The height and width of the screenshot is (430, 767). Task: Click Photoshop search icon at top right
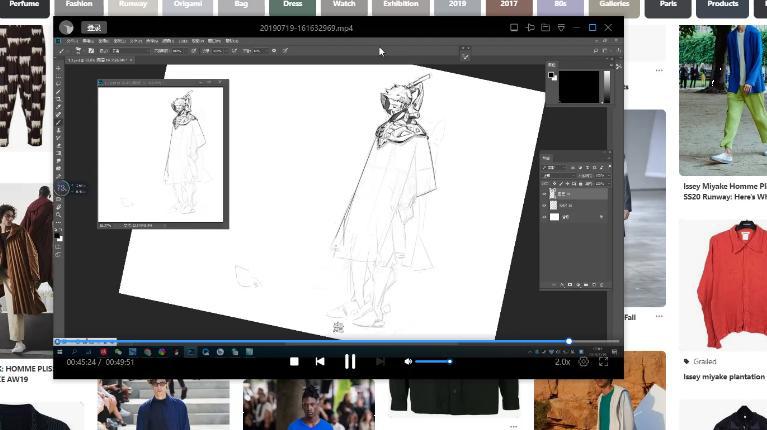point(595,50)
